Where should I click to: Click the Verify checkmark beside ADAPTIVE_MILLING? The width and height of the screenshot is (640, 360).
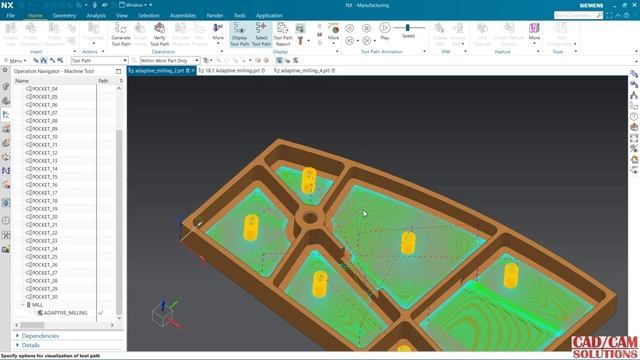click(101, 313)
